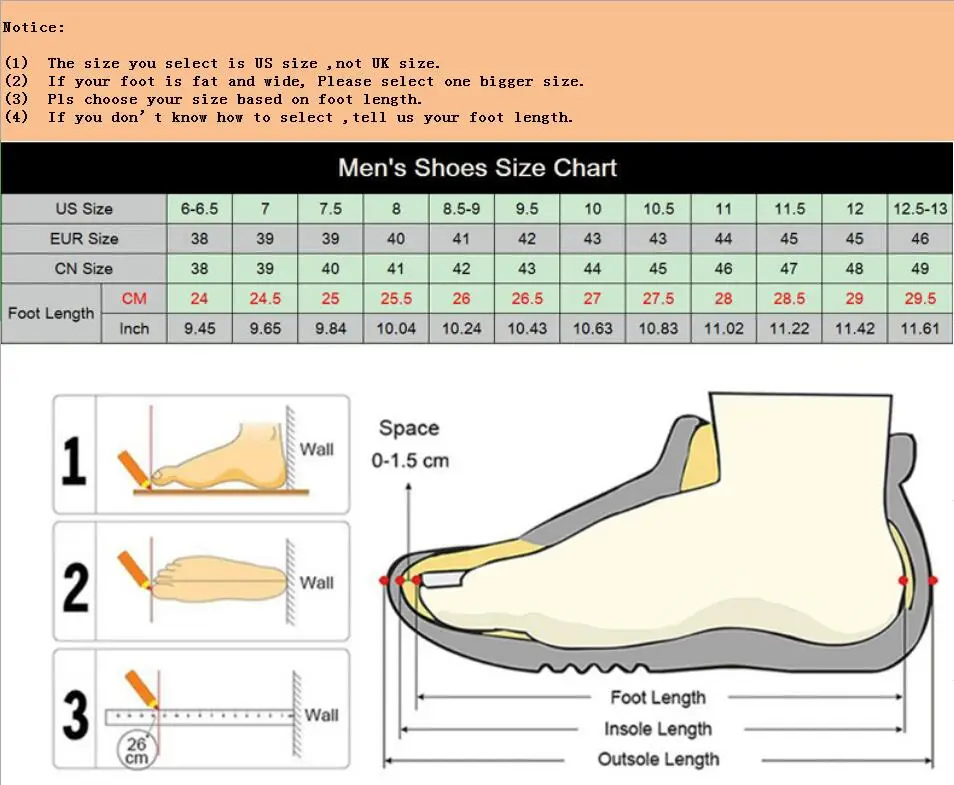Click the "0-1.5 cm" spacing label
The width and height of the screenshot is (954, 785).
click(x=410, y=461)
